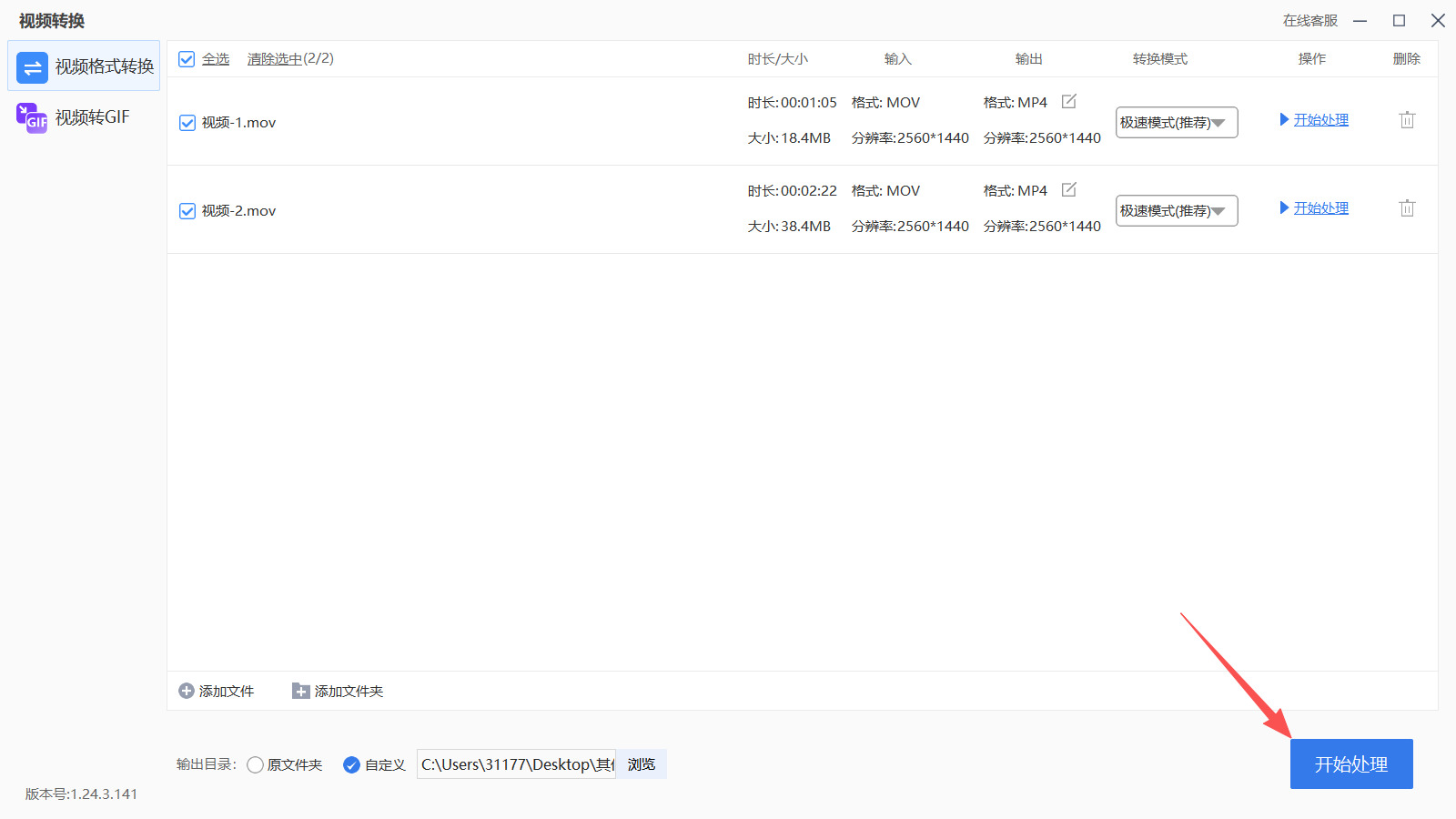Viewport: 1456px width, 819px height.
Task: Click the output directory path field
Action: [516, 764]
